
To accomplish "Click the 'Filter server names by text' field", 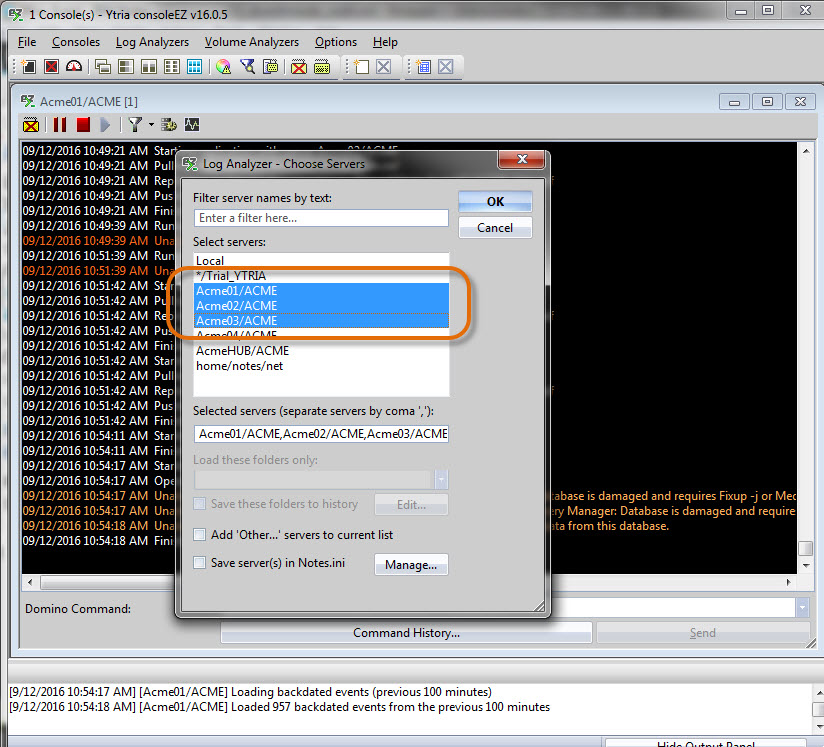I will tap(321, 218).
